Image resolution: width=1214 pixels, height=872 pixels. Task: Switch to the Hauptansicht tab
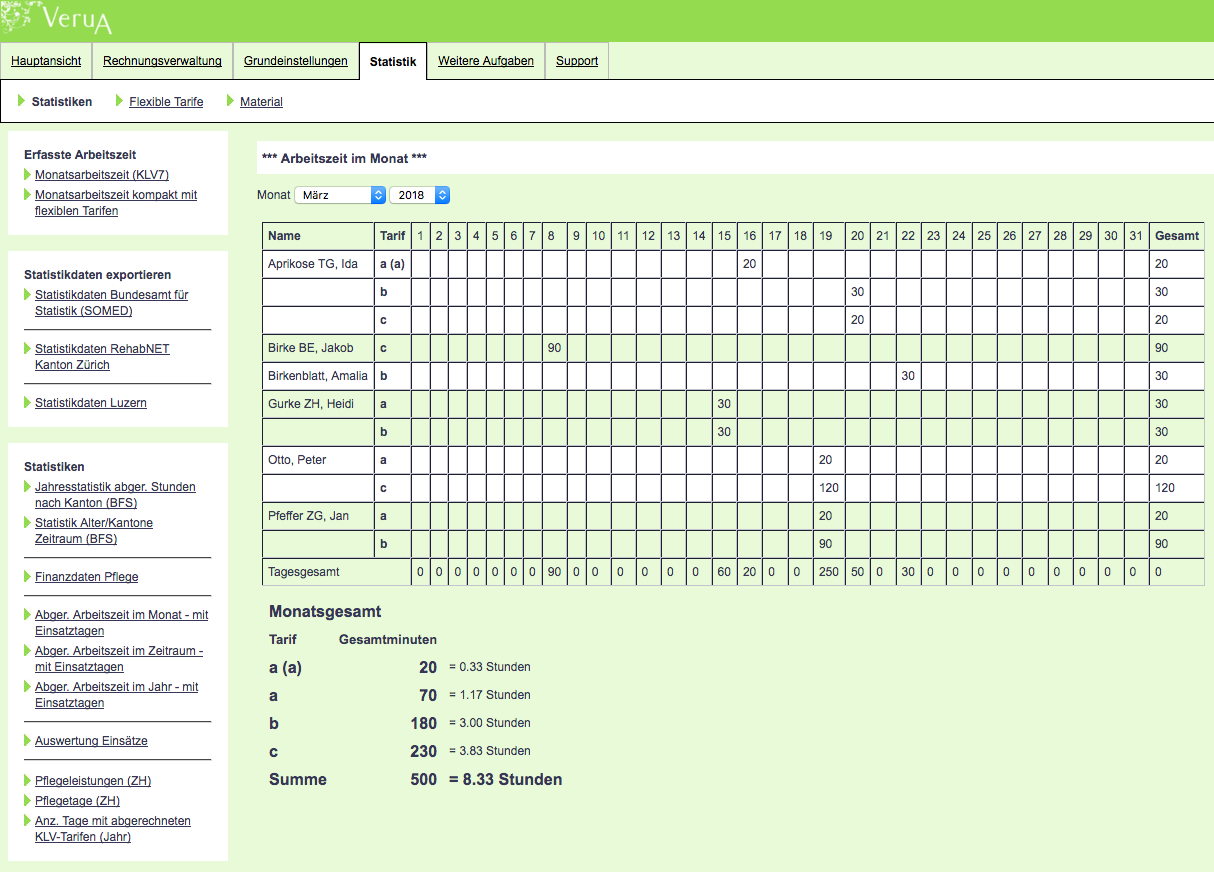coord(46,61)
